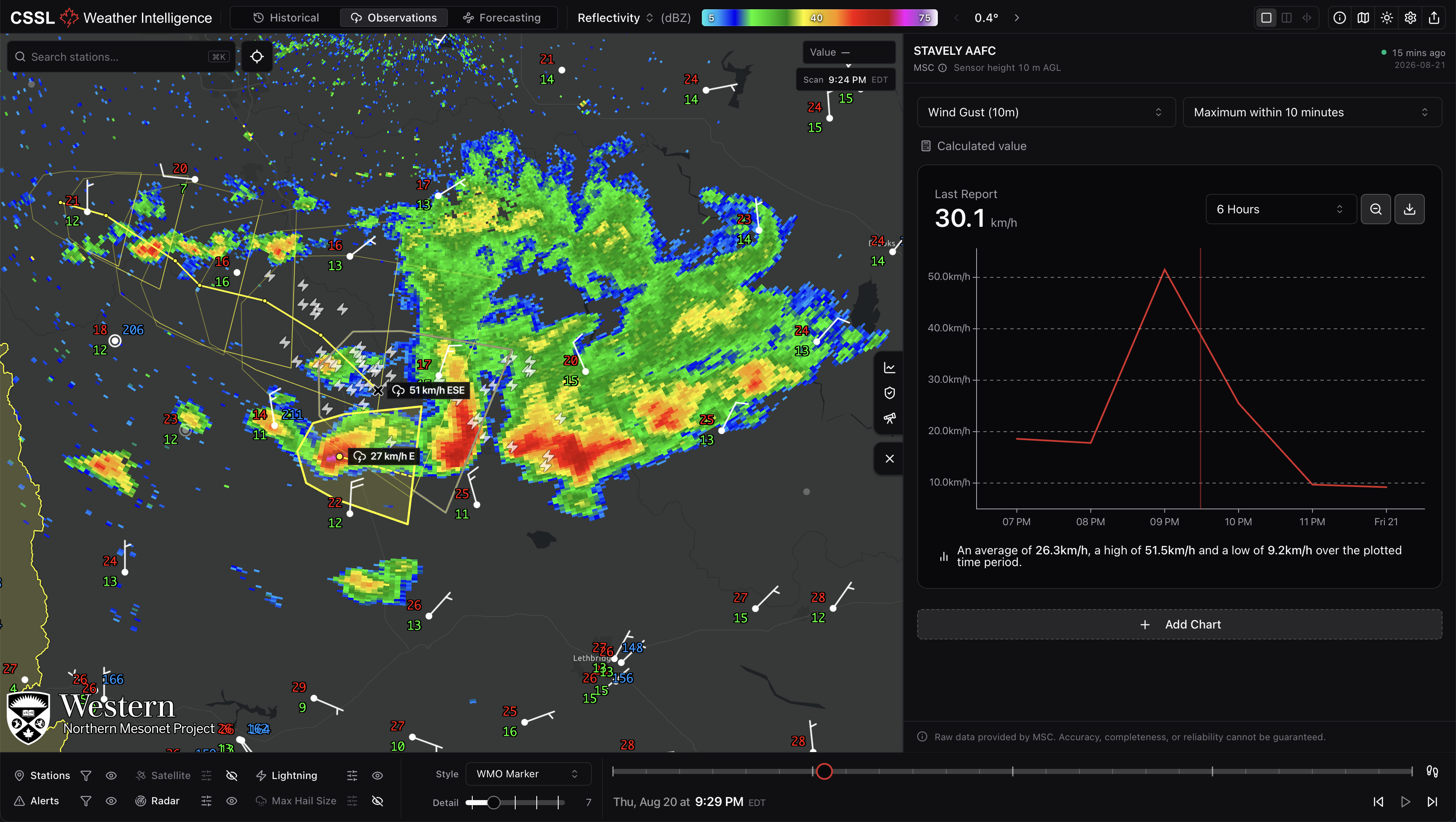Close the station side panel

(889, 459)
